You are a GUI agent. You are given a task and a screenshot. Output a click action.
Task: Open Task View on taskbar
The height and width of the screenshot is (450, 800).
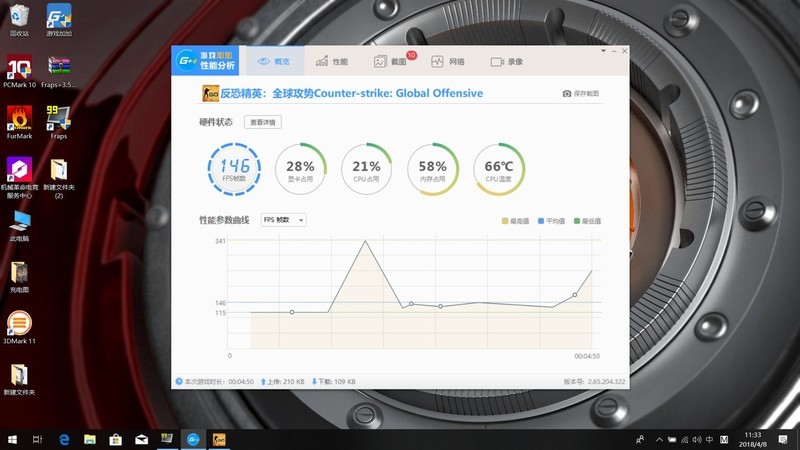pos(37,439)
